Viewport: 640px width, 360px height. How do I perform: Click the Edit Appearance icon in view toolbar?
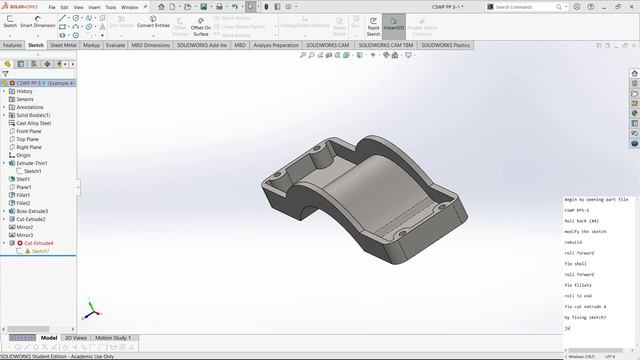pyautogui.click(x=386, y=55)
